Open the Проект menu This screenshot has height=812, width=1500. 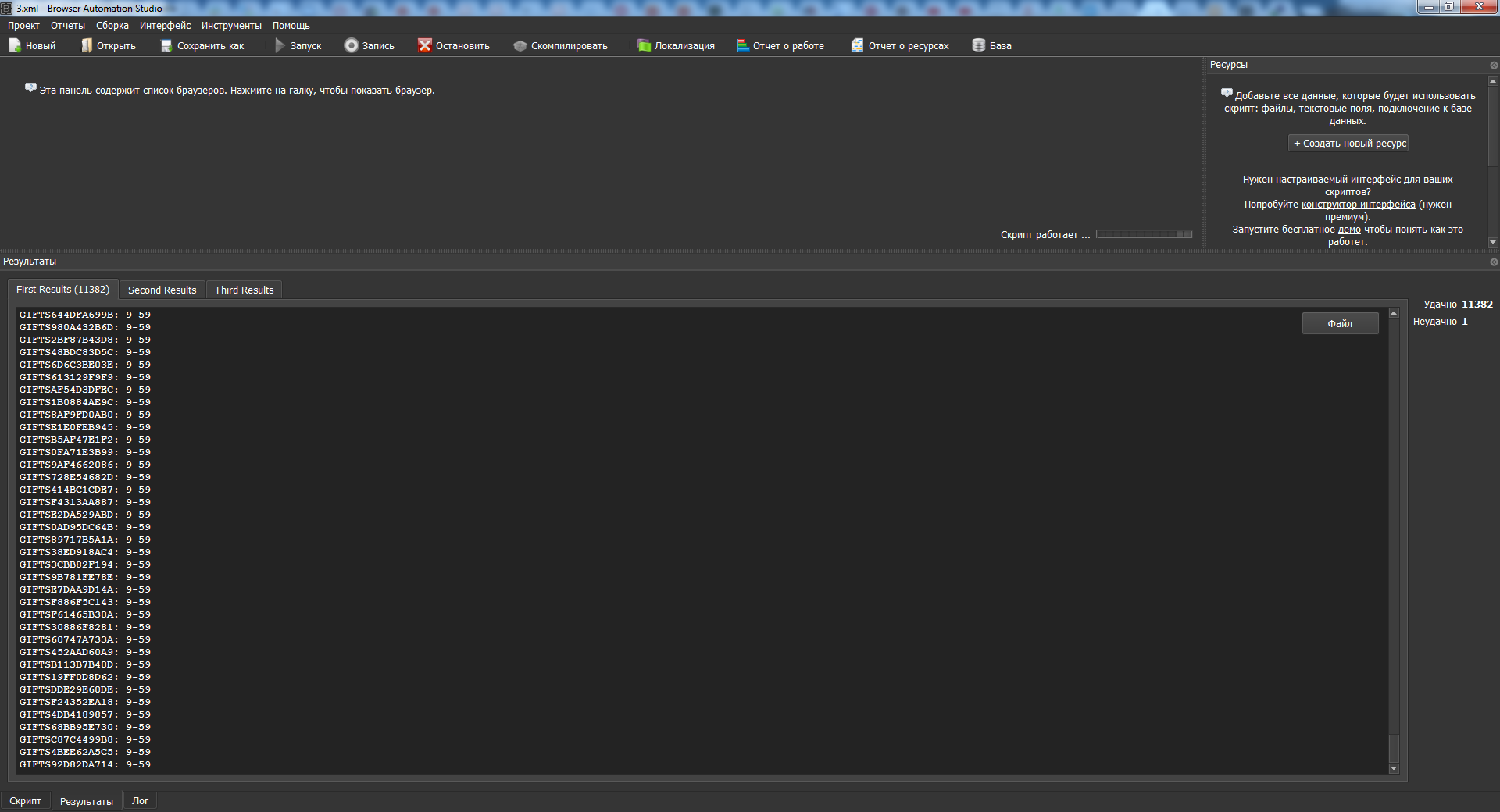23,26
